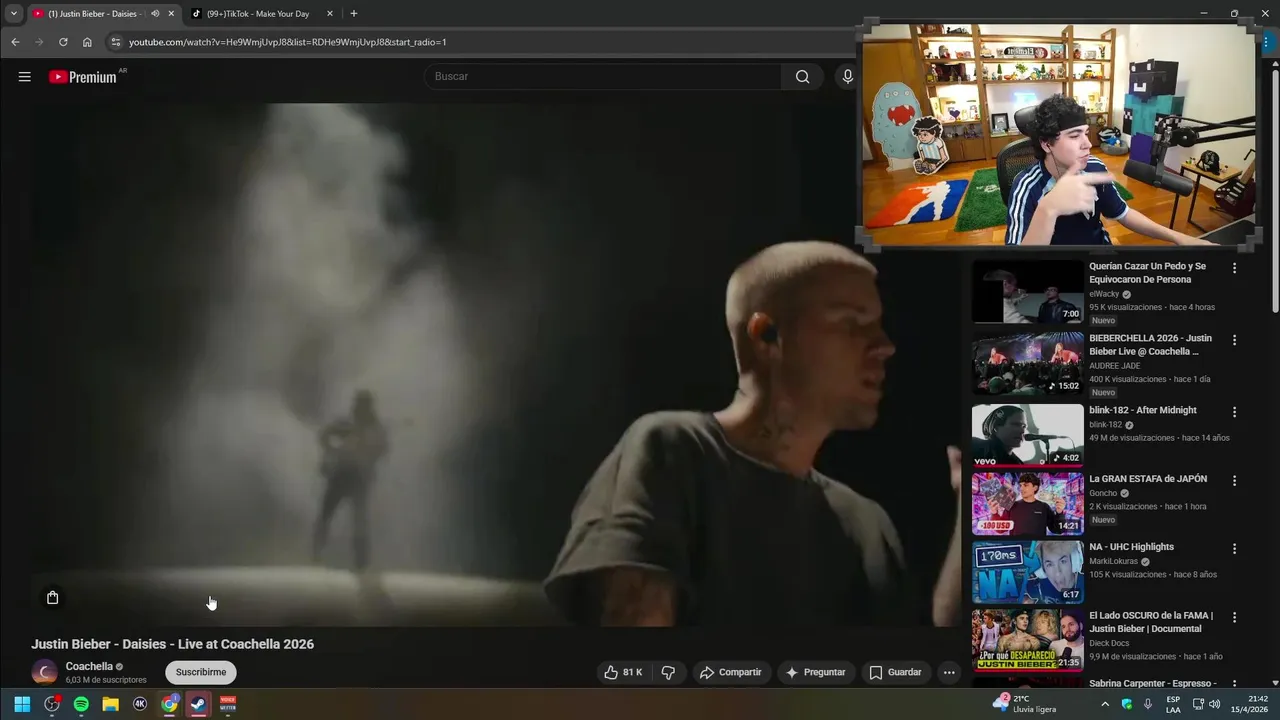Click the address bar URL
The width and height of the screenshot is (1280, 720).
tap(288, 42)
